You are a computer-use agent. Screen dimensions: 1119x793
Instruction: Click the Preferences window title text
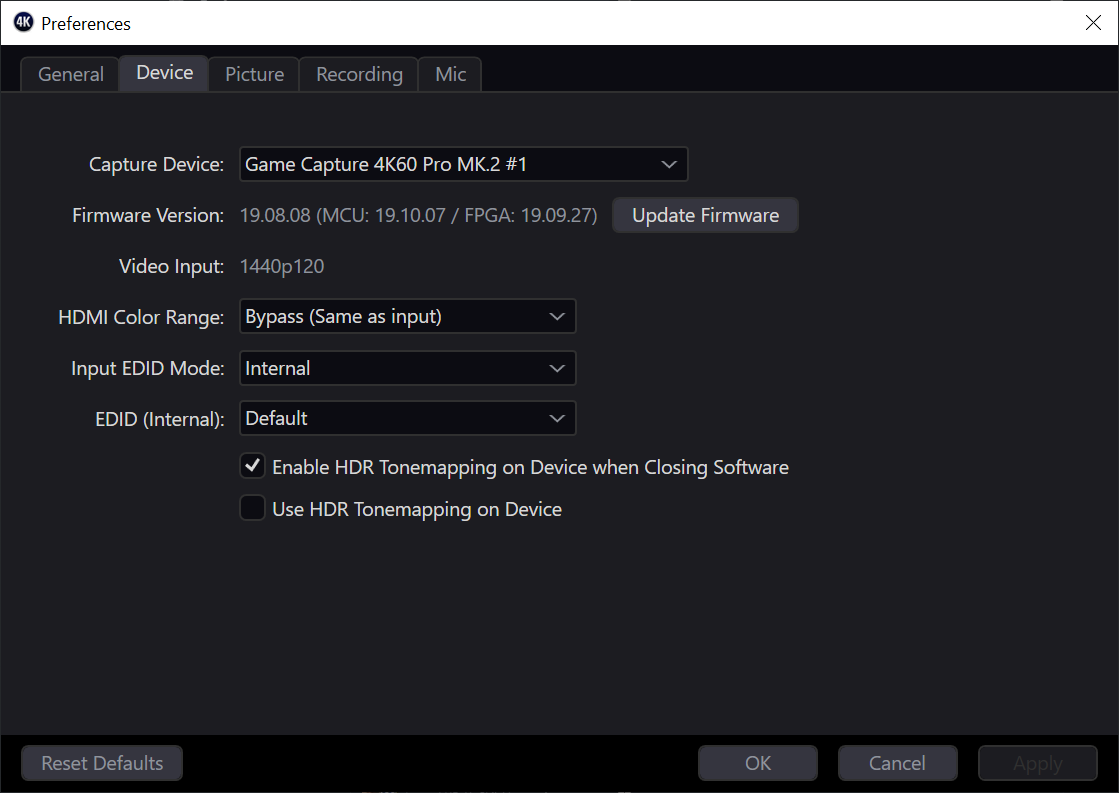point(86,24)
